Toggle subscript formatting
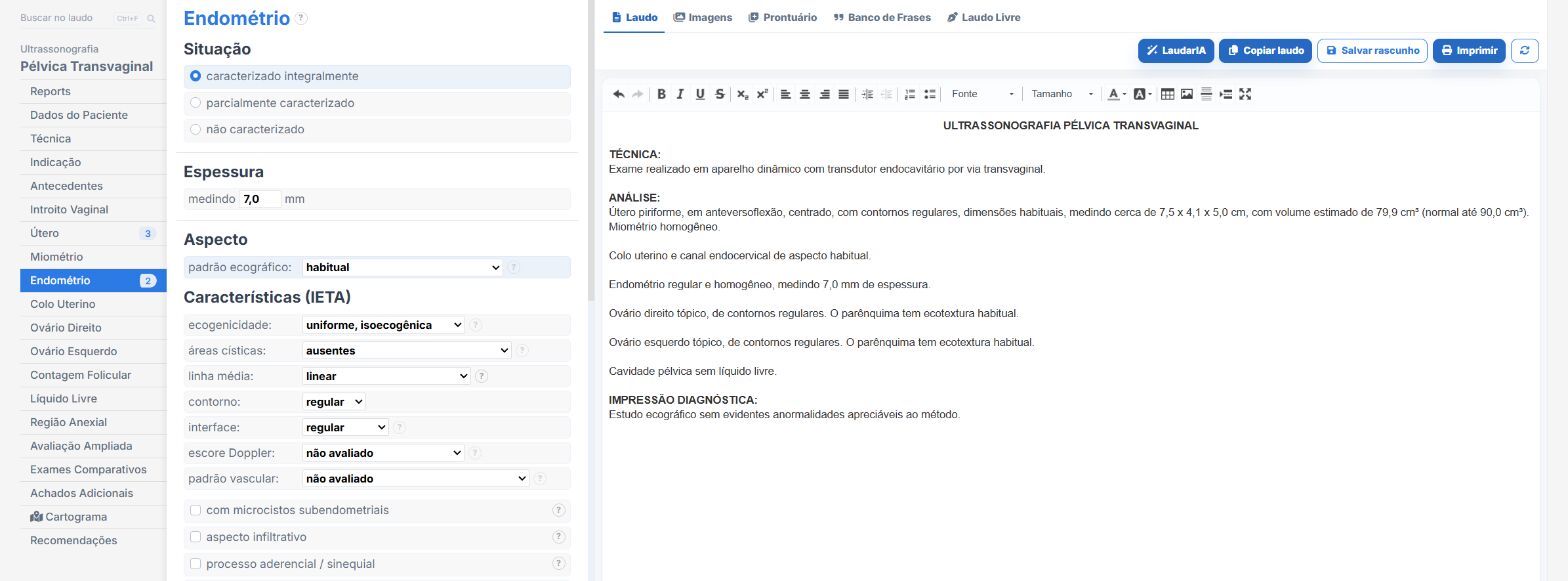The height and width of the screenshot is (581, 1568). [x=742, y=94]
